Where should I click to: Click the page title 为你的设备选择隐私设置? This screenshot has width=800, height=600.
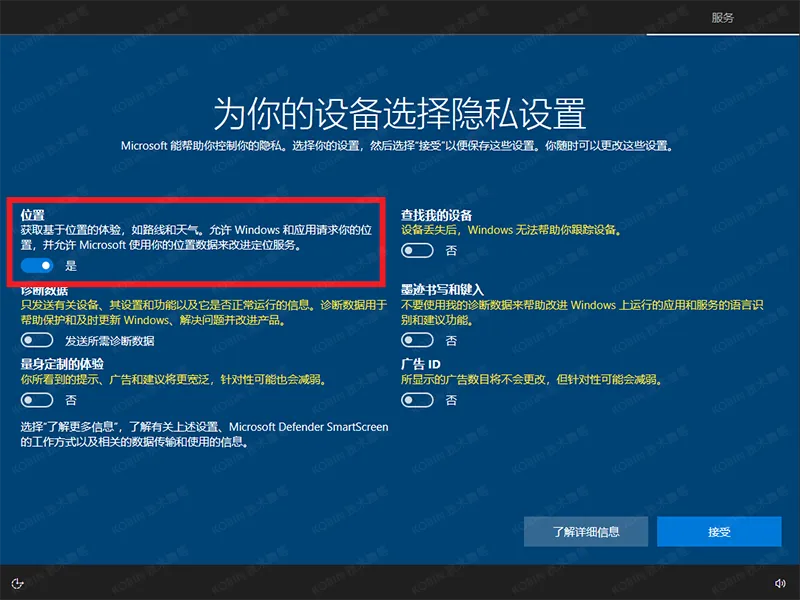point(400,110)
